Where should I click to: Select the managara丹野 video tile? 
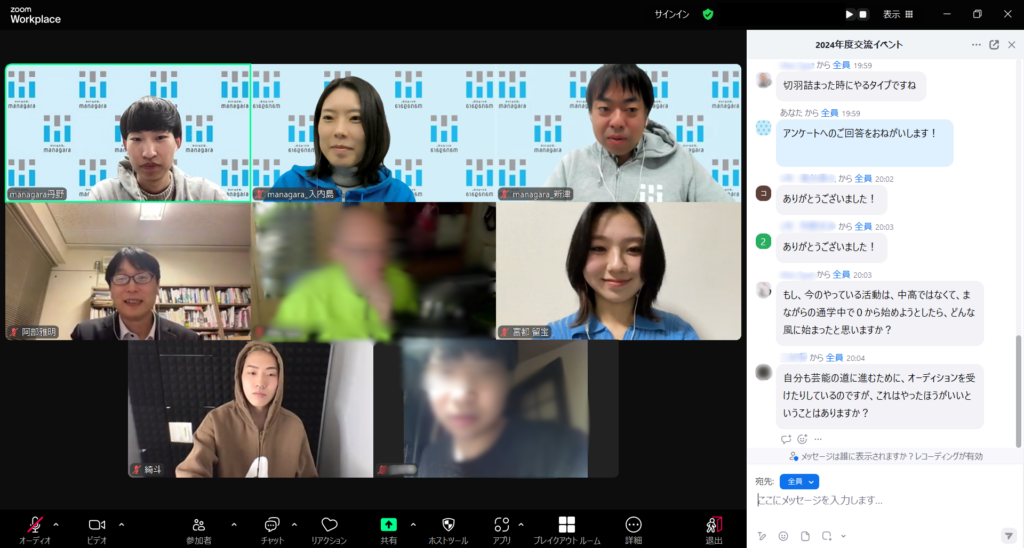coord(128,133)
